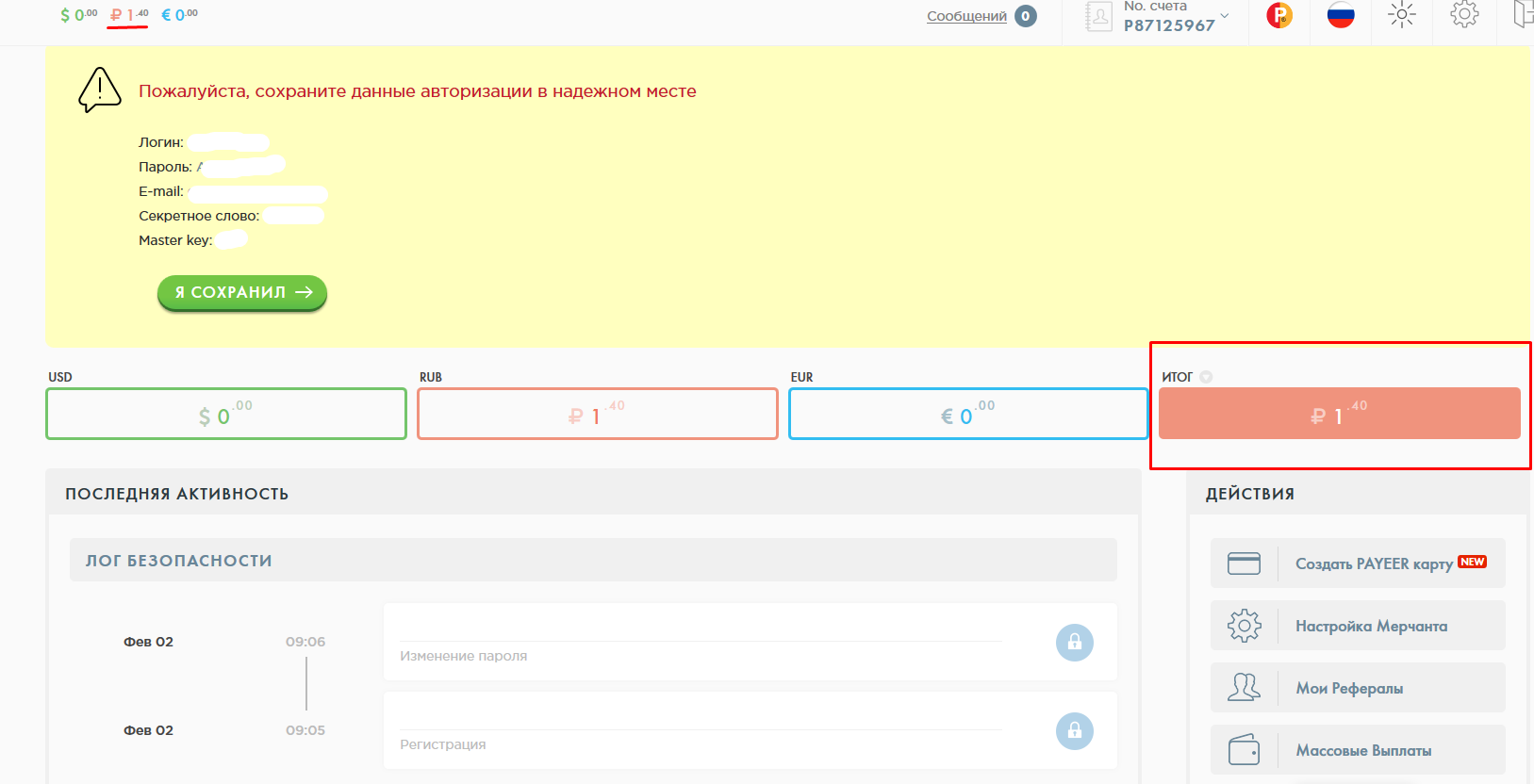Open Мои Рефералы action
The height and width of the screenshot is (784, 1534).
tap(1358, 688)
